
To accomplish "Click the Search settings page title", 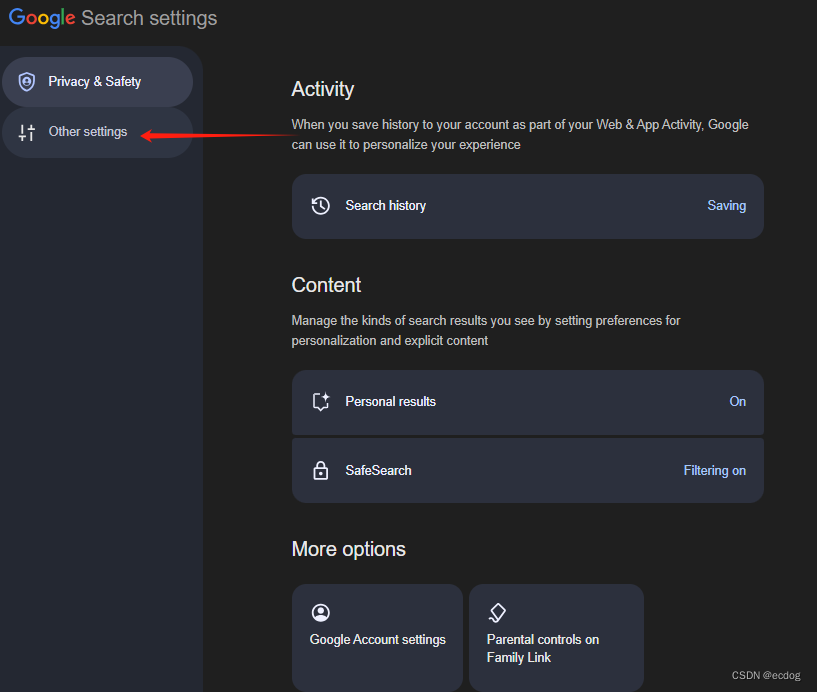I will (x=149, y=18).
